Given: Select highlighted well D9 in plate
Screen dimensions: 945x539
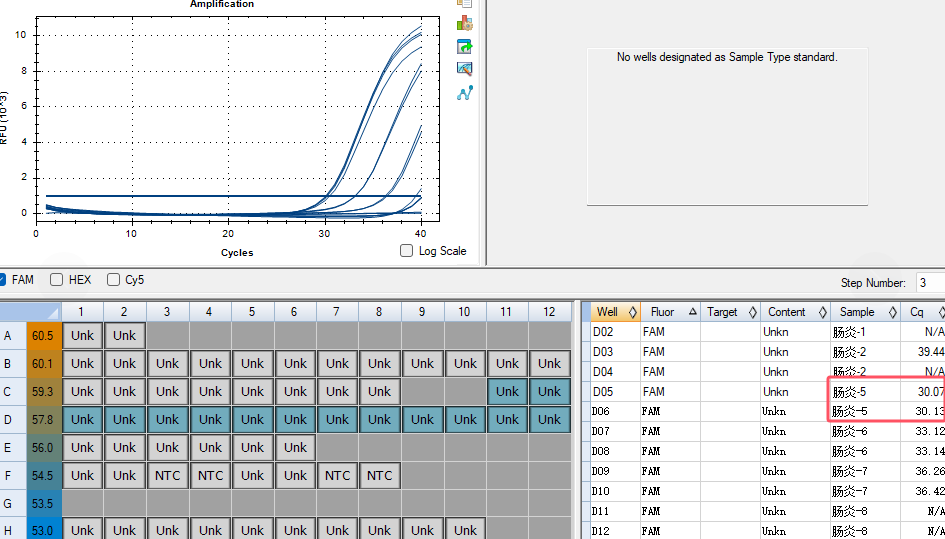Looking at the screenshot, I should (x=422, y=420).
